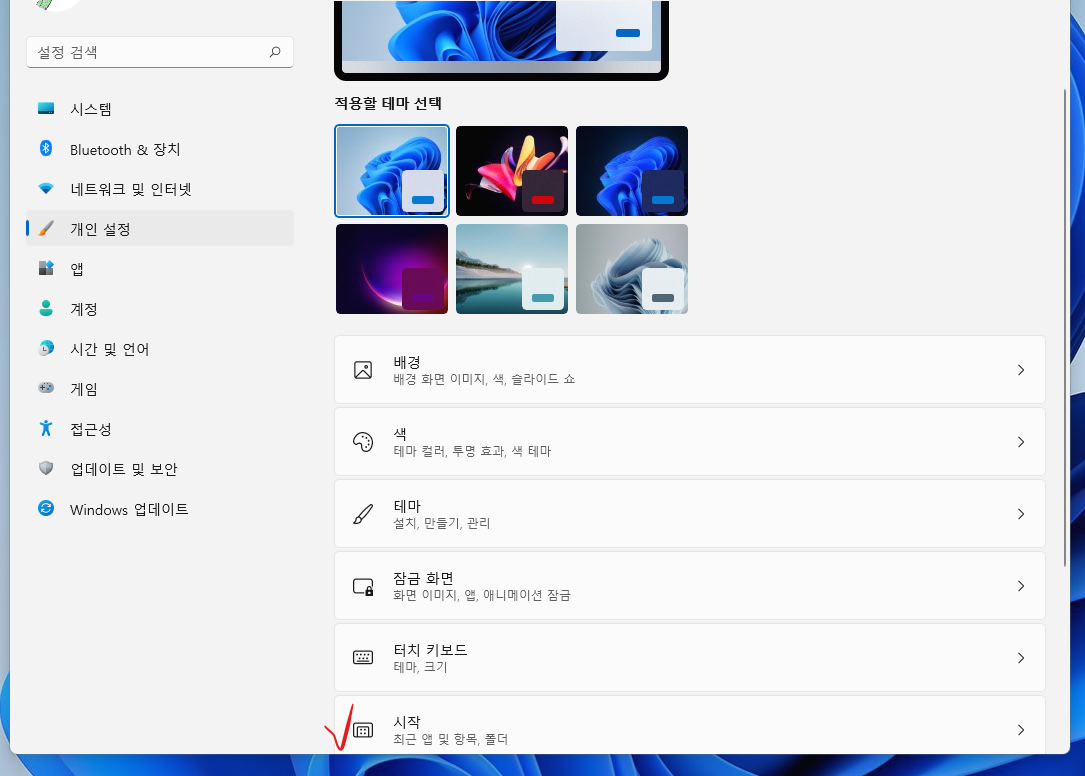Image resolution: width=1085 pixels, height=776 pixels.
Task: Click the keyboard icon in 터치 키보드 row
Action: pos(363,658)
